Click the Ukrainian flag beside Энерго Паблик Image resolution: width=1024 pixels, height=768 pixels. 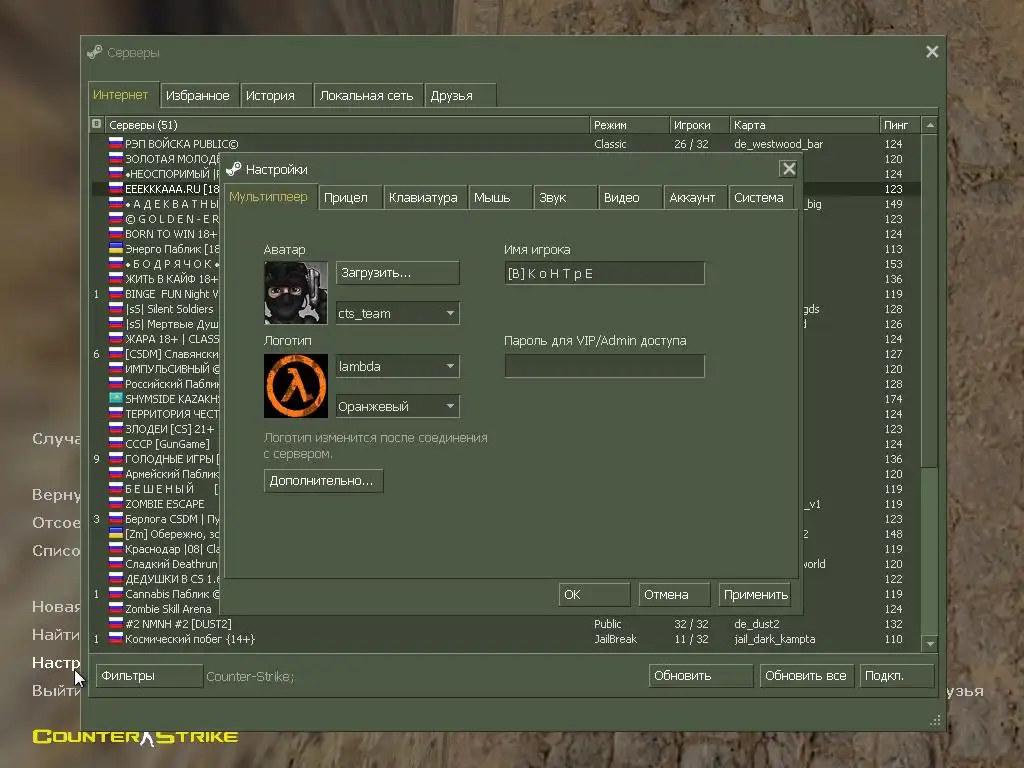116,248
